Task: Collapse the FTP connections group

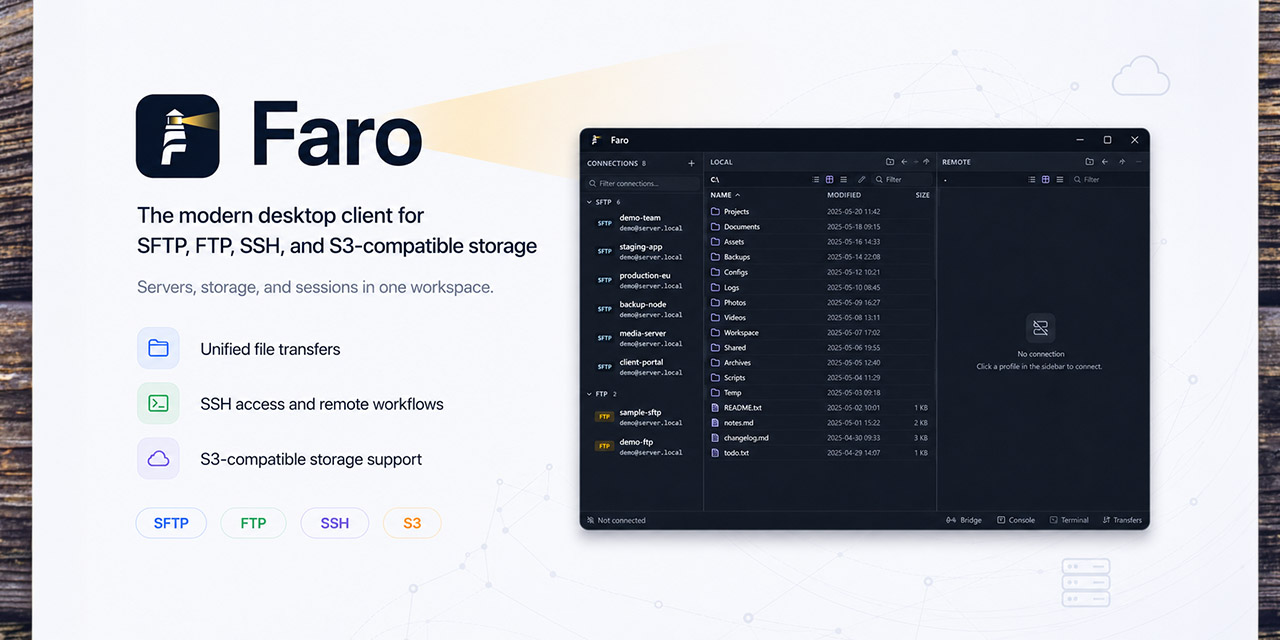Action: 589,394
